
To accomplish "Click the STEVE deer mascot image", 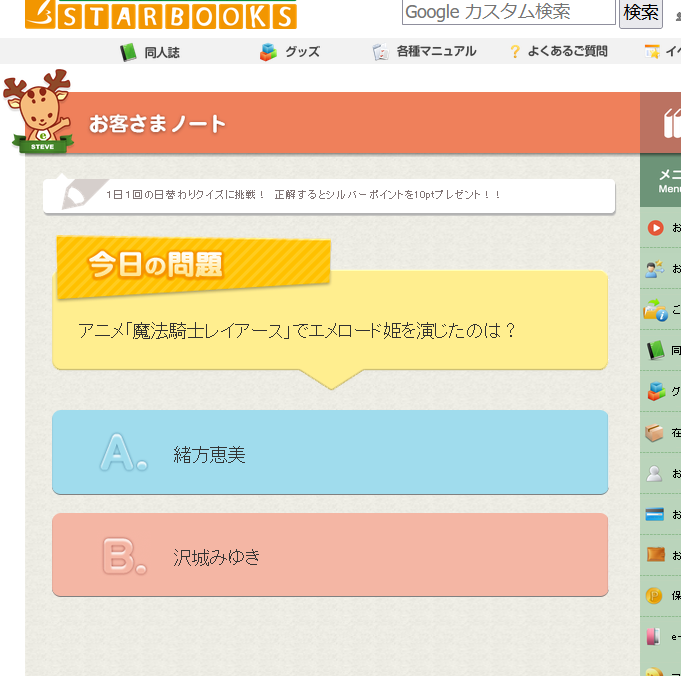I will coord(37,111).
